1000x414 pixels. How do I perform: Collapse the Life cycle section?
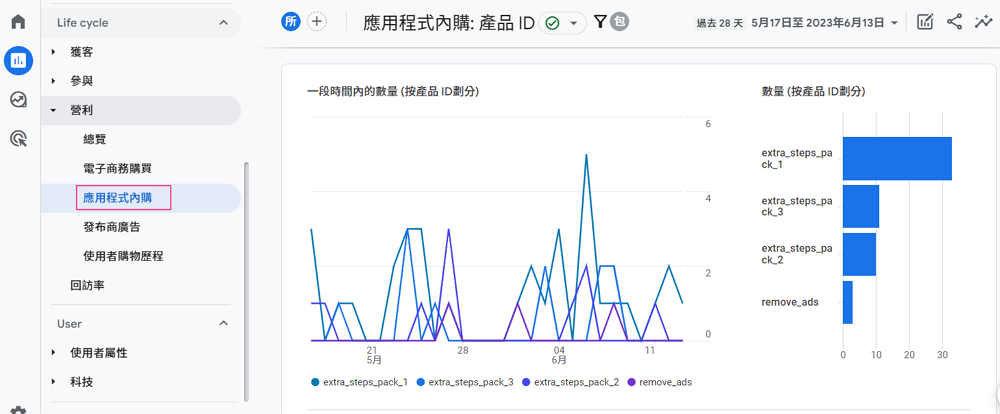click(x=223, y=22)
